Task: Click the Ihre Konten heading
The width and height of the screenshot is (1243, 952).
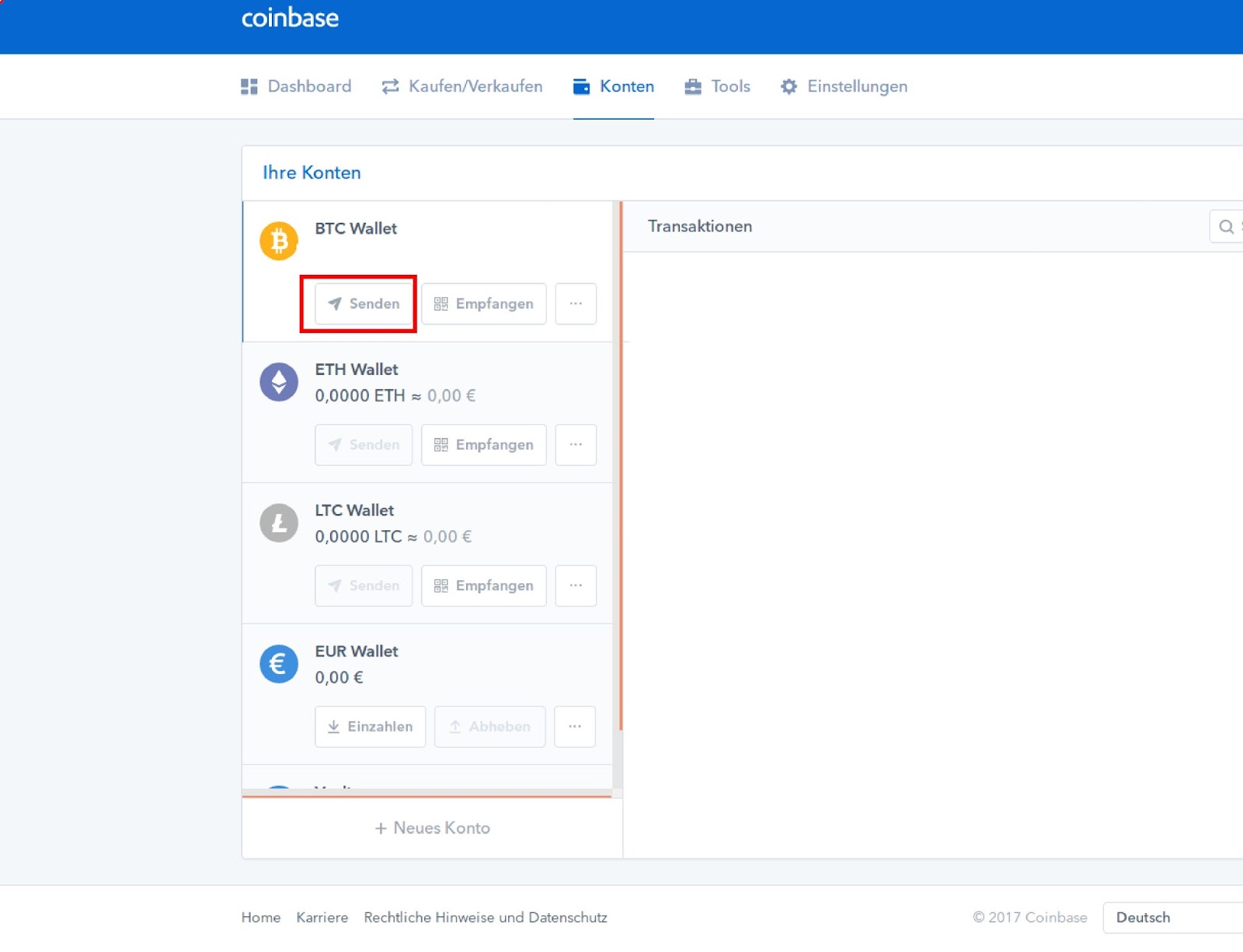Action: pos(312,172)
